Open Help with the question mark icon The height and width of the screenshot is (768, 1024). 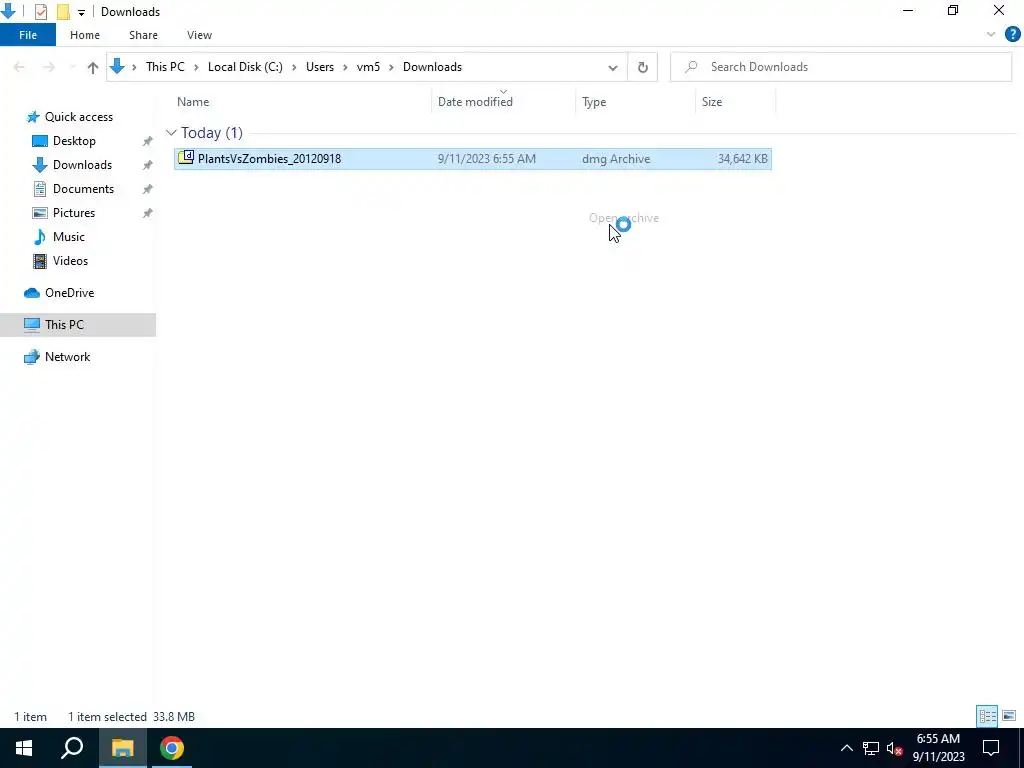click(x=1012, y=35)
